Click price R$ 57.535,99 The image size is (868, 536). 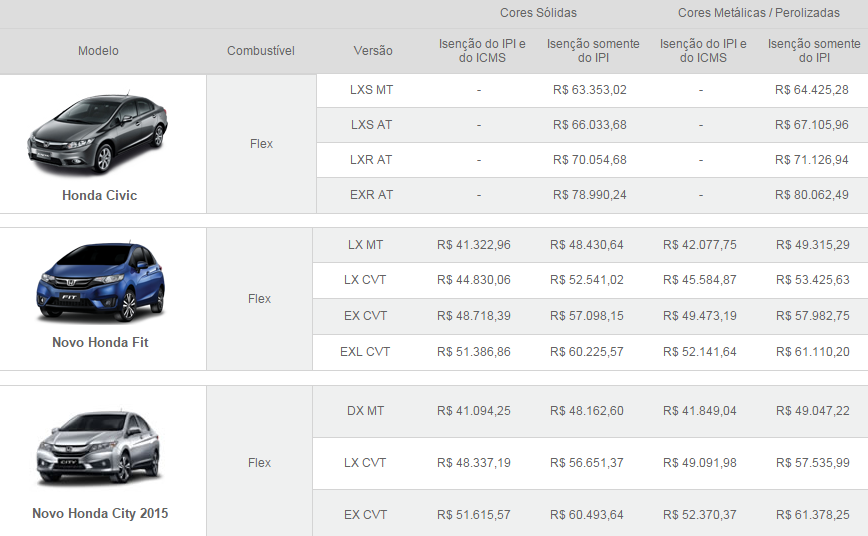(813, 463)
